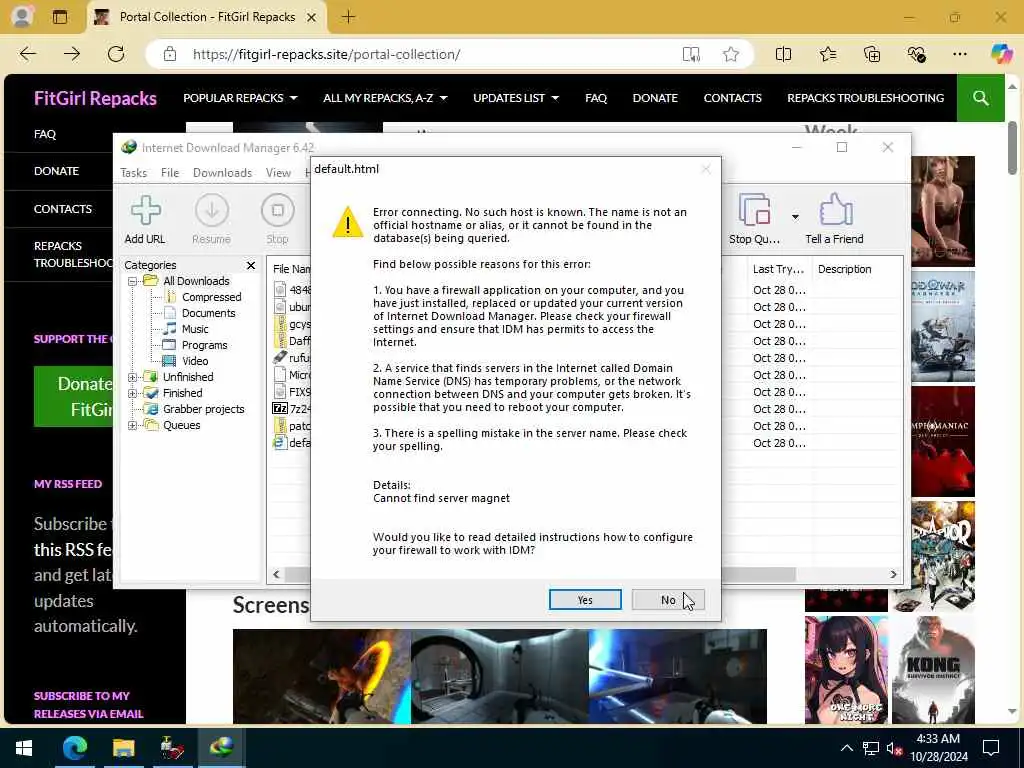The width and height of the screenshot is (1024, 768).
Task: Click No in the default.html error dialog
Action: (667, 600)
